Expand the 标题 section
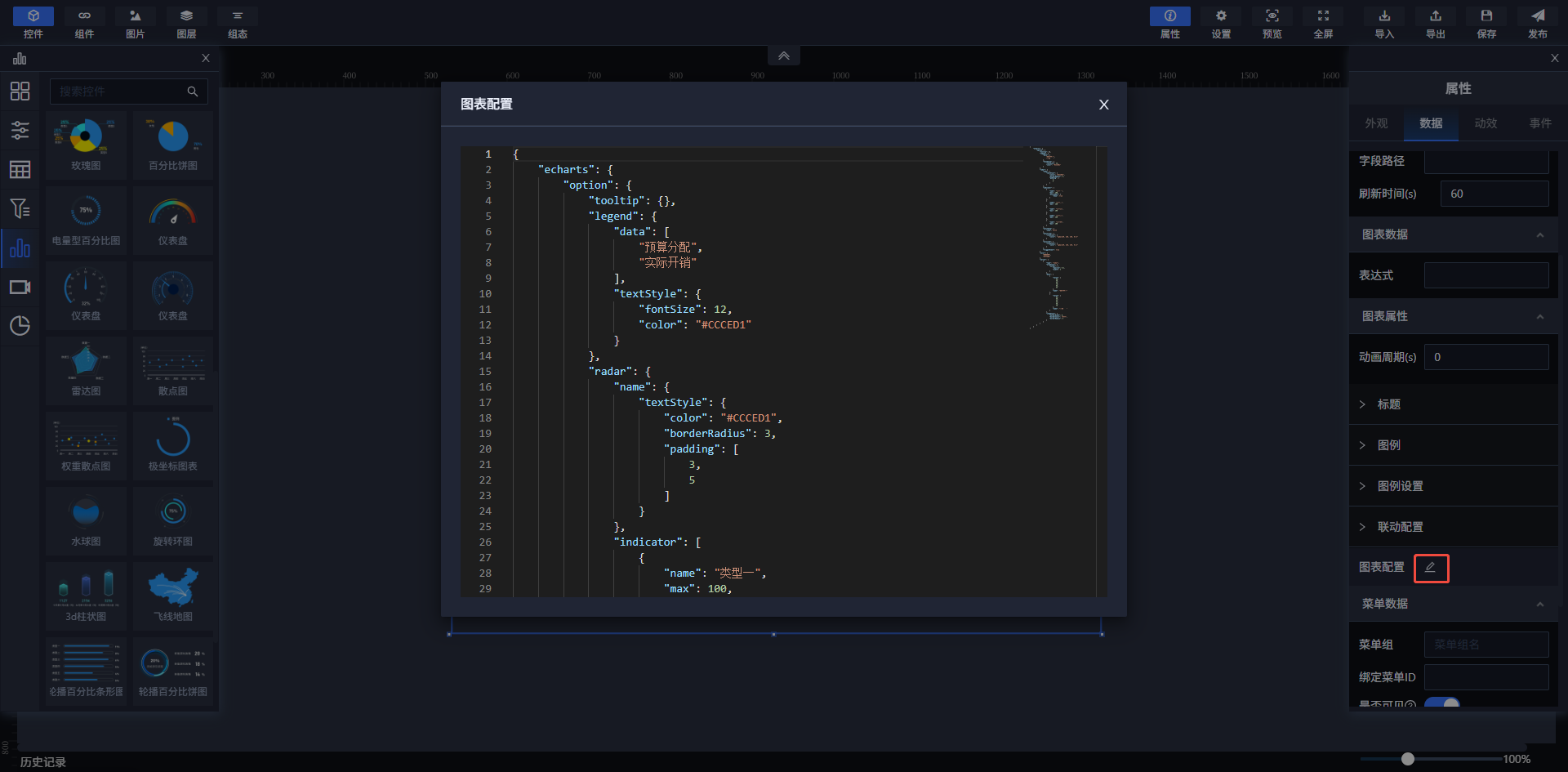This screenshot has width=1568, height=772. [1388, 404]
